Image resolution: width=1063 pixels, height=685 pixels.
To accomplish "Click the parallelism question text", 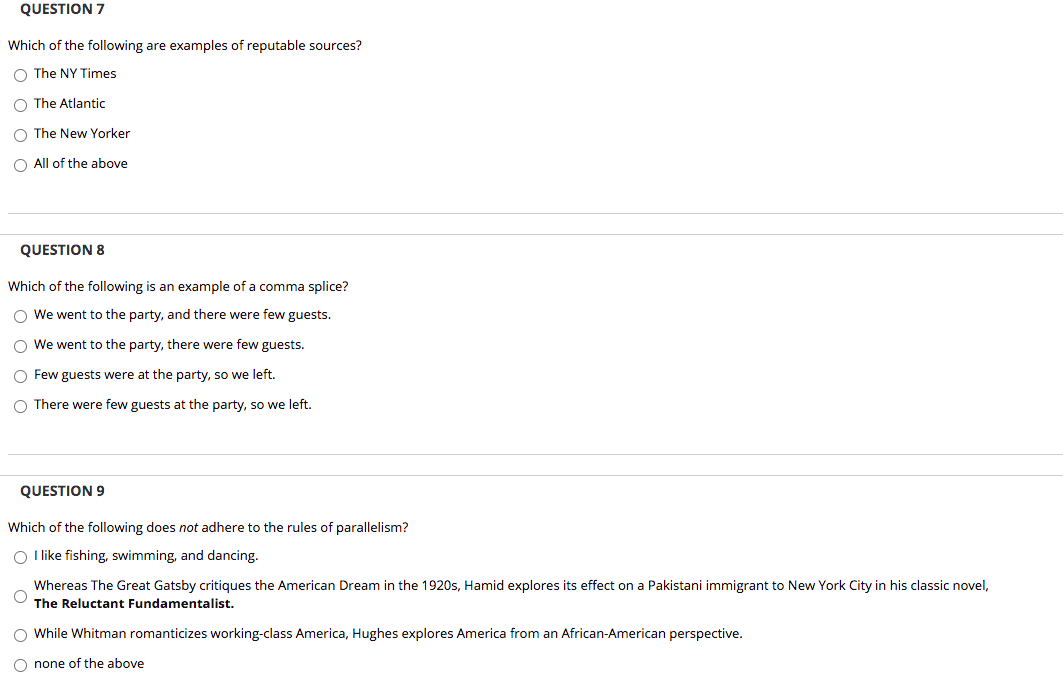I will (x=207, y=527).
